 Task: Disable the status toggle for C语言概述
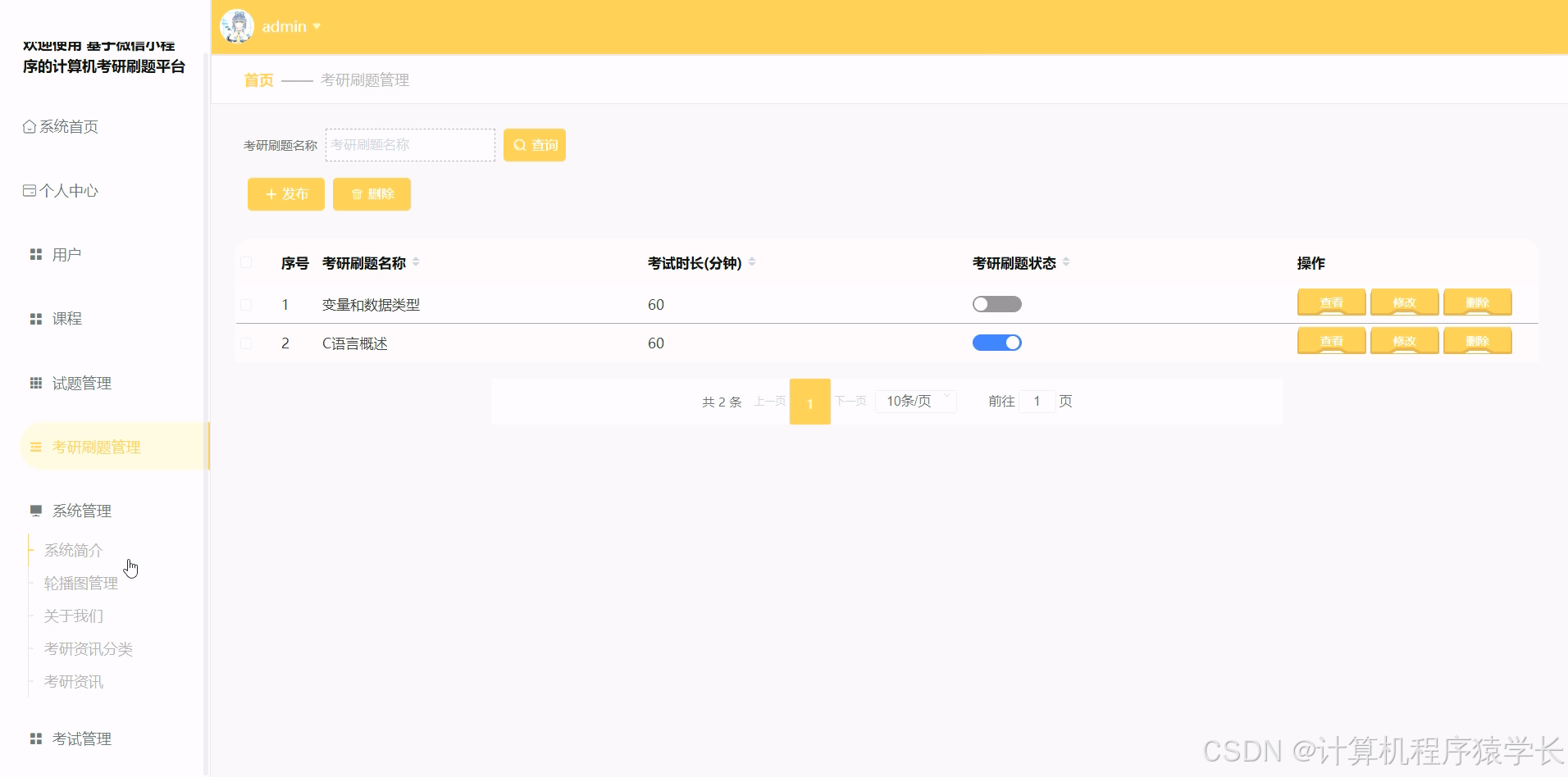tap(997, 342)
